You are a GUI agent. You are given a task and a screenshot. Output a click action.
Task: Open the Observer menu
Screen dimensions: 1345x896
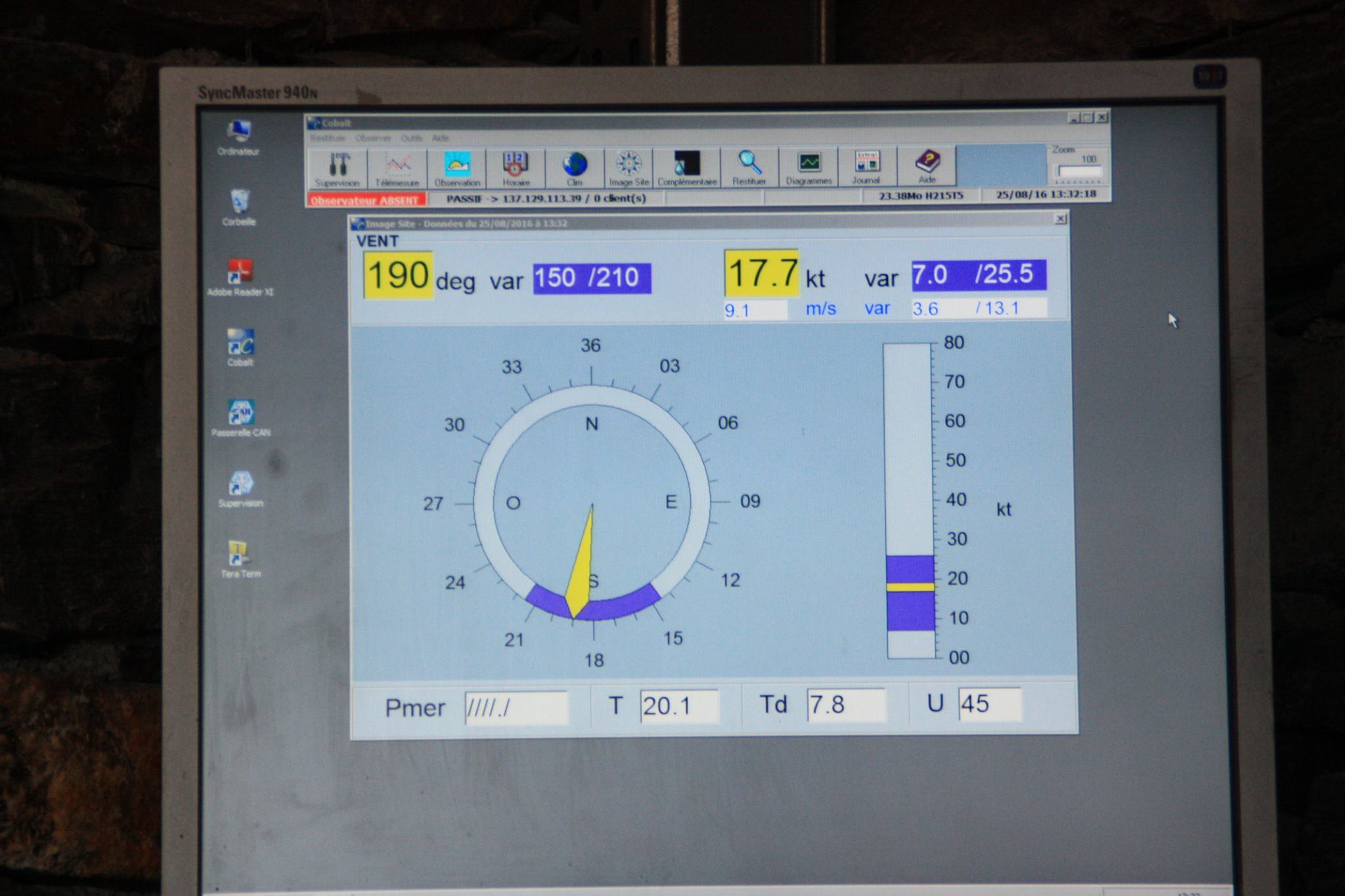pos(373,138)
